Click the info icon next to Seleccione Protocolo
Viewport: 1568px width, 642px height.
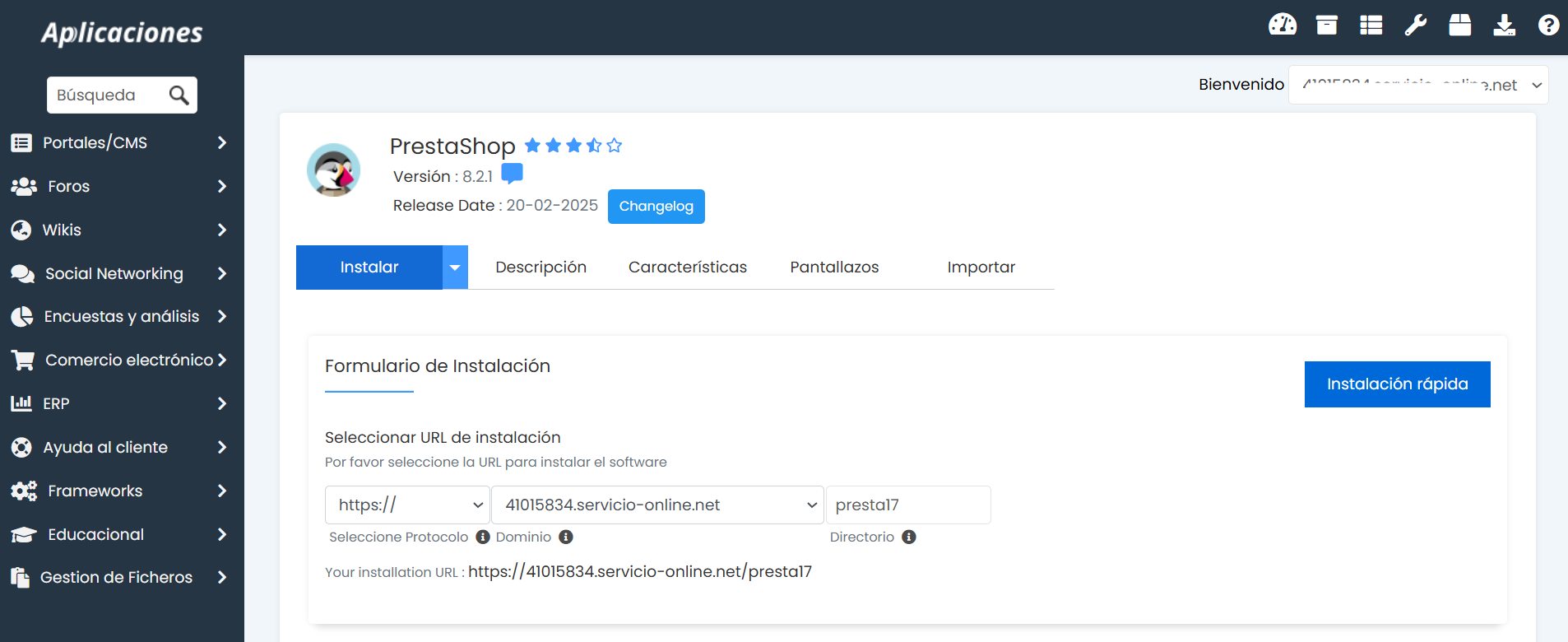coord(483,537)
